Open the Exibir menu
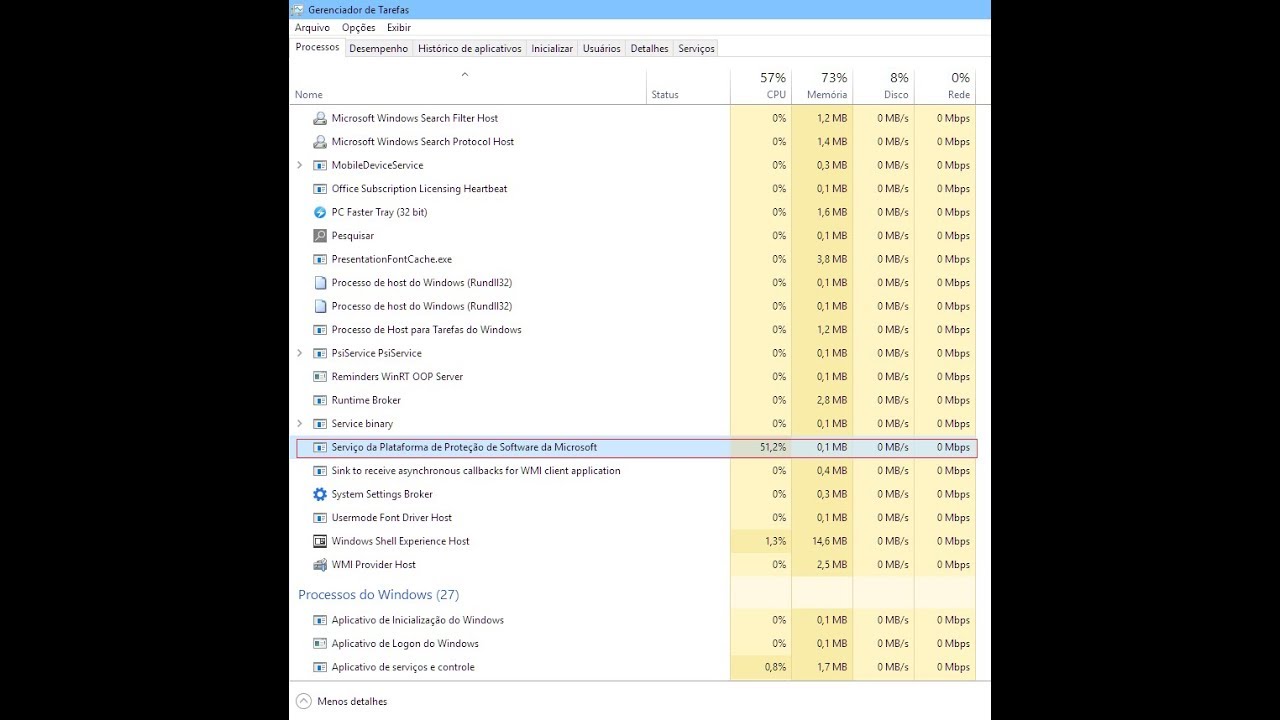1280x720 pixels. [x=399, y=28]
